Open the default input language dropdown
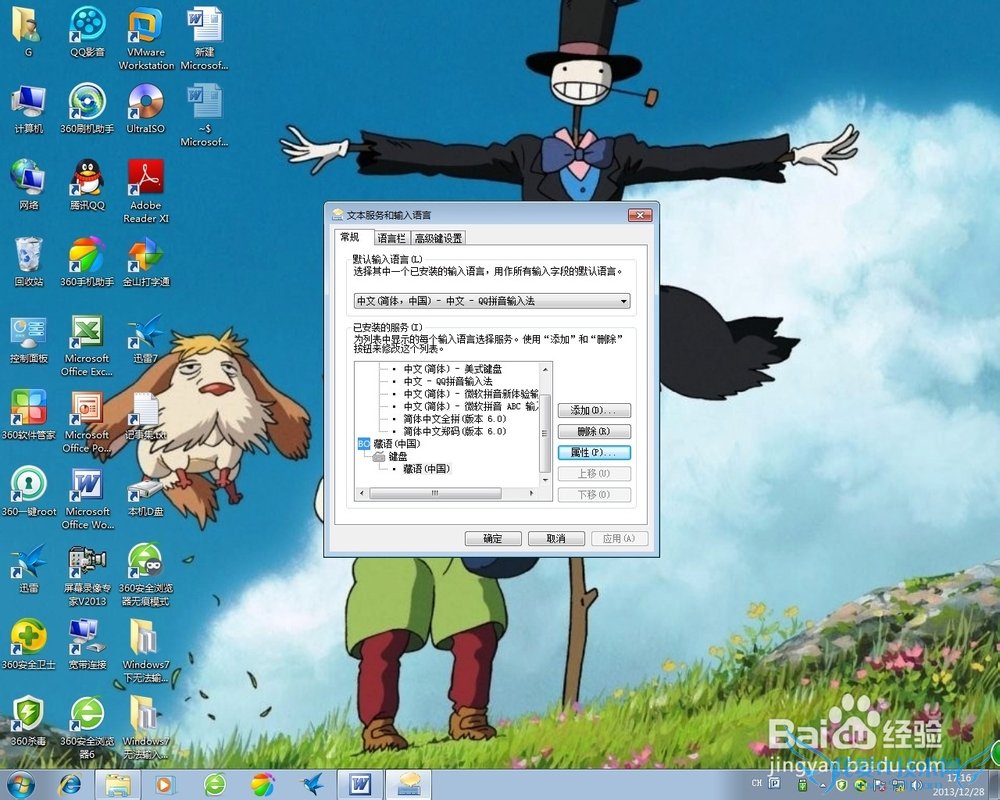The height and width of the screenshot is (800, 1000). 492,300
